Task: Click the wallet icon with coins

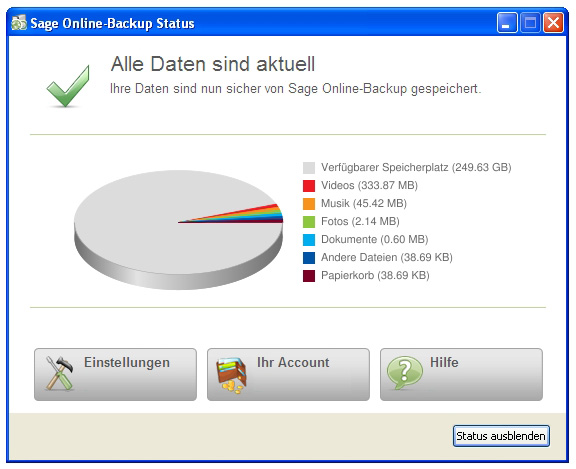Action: tap(231, 375)
